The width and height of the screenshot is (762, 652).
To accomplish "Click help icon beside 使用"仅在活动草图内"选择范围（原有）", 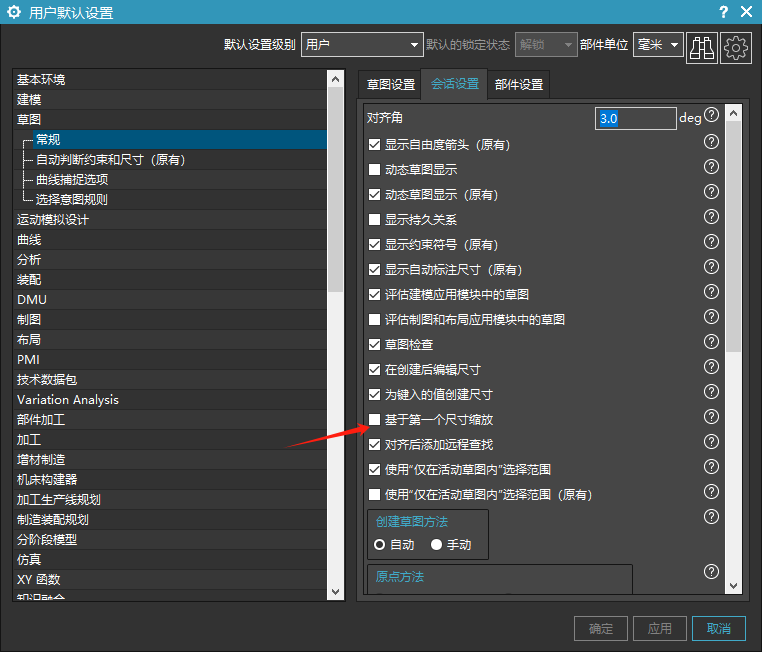I will pyautogui.click(x=711, y=492).
